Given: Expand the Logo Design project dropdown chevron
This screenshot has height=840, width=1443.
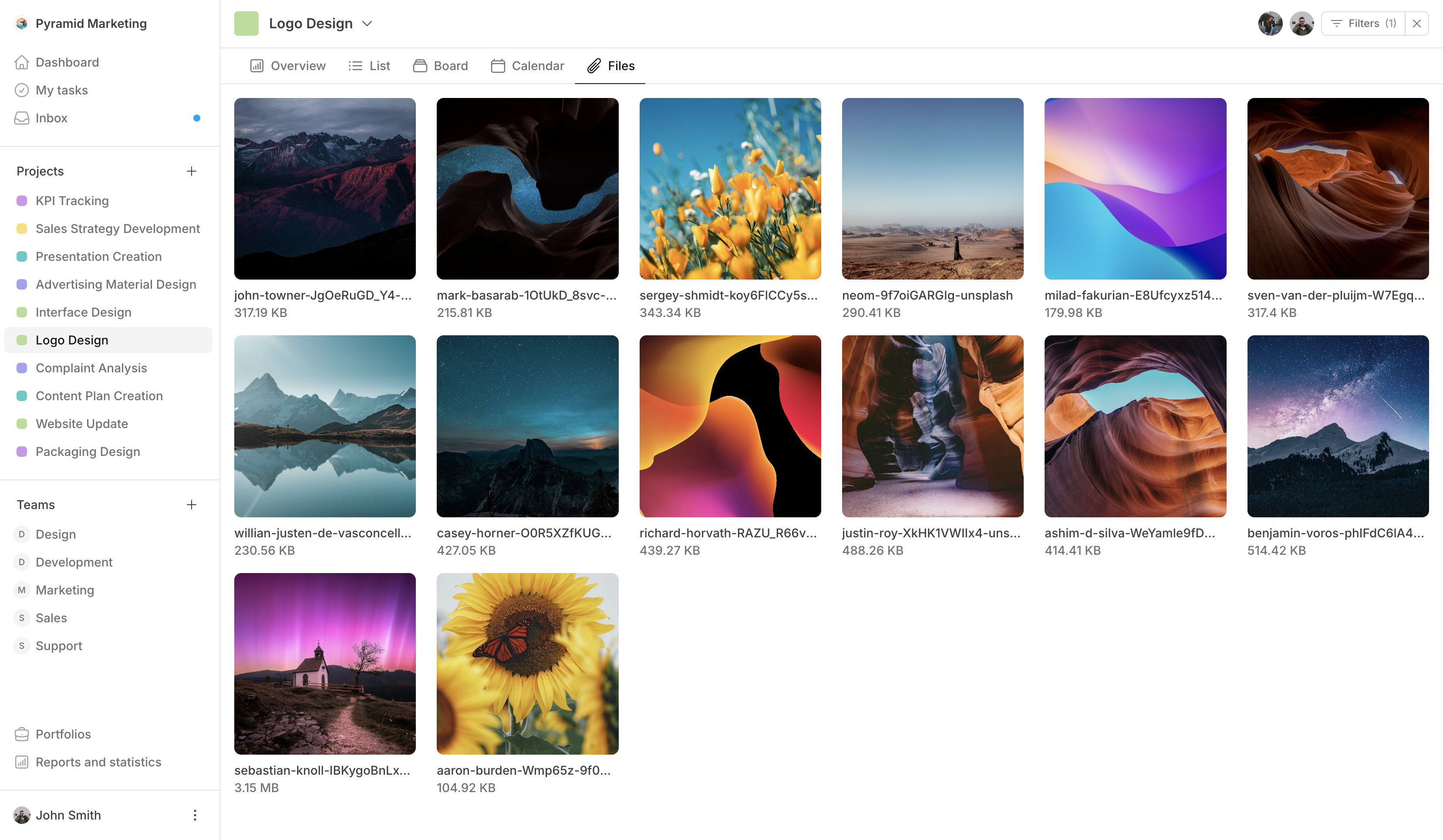Looking at the screenshot, I should 367,24.
